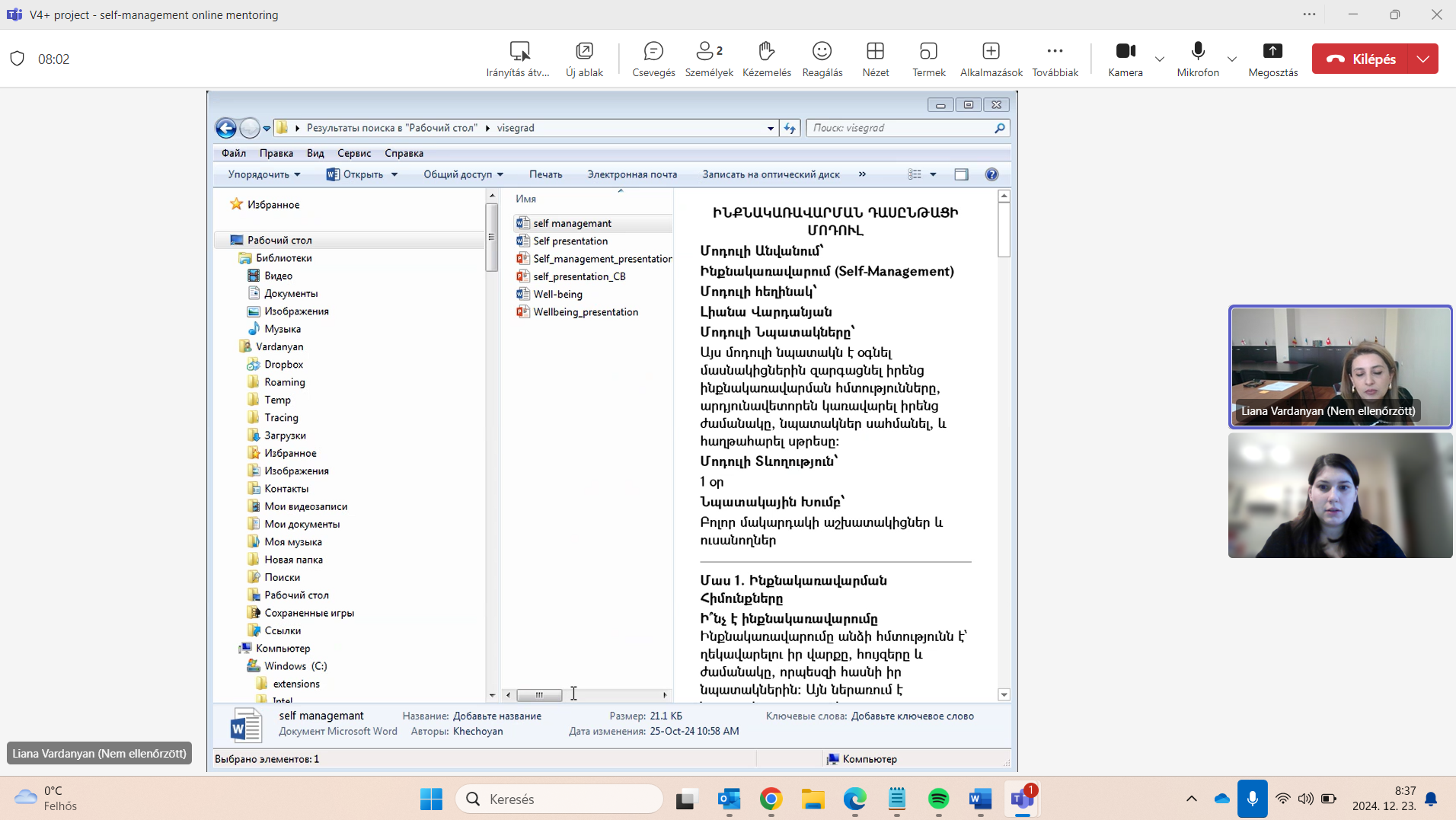Expand the microphone options arrow
The height and width of the screenshot is (820, 1456).
point(1231,59)
